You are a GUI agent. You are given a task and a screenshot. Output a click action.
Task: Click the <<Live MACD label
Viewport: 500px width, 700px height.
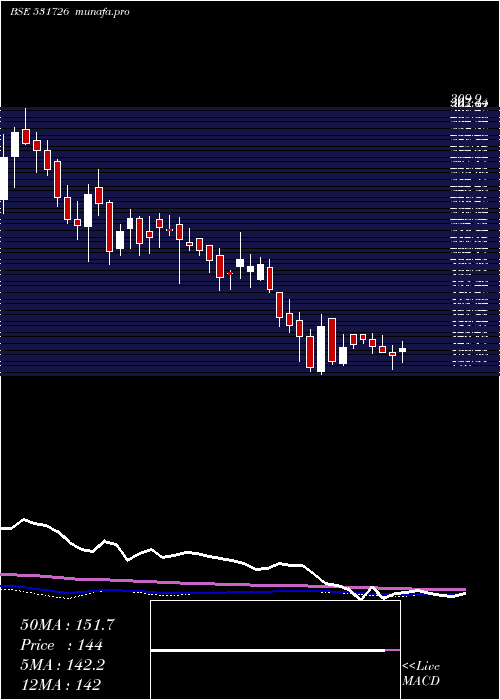point(421,674)
